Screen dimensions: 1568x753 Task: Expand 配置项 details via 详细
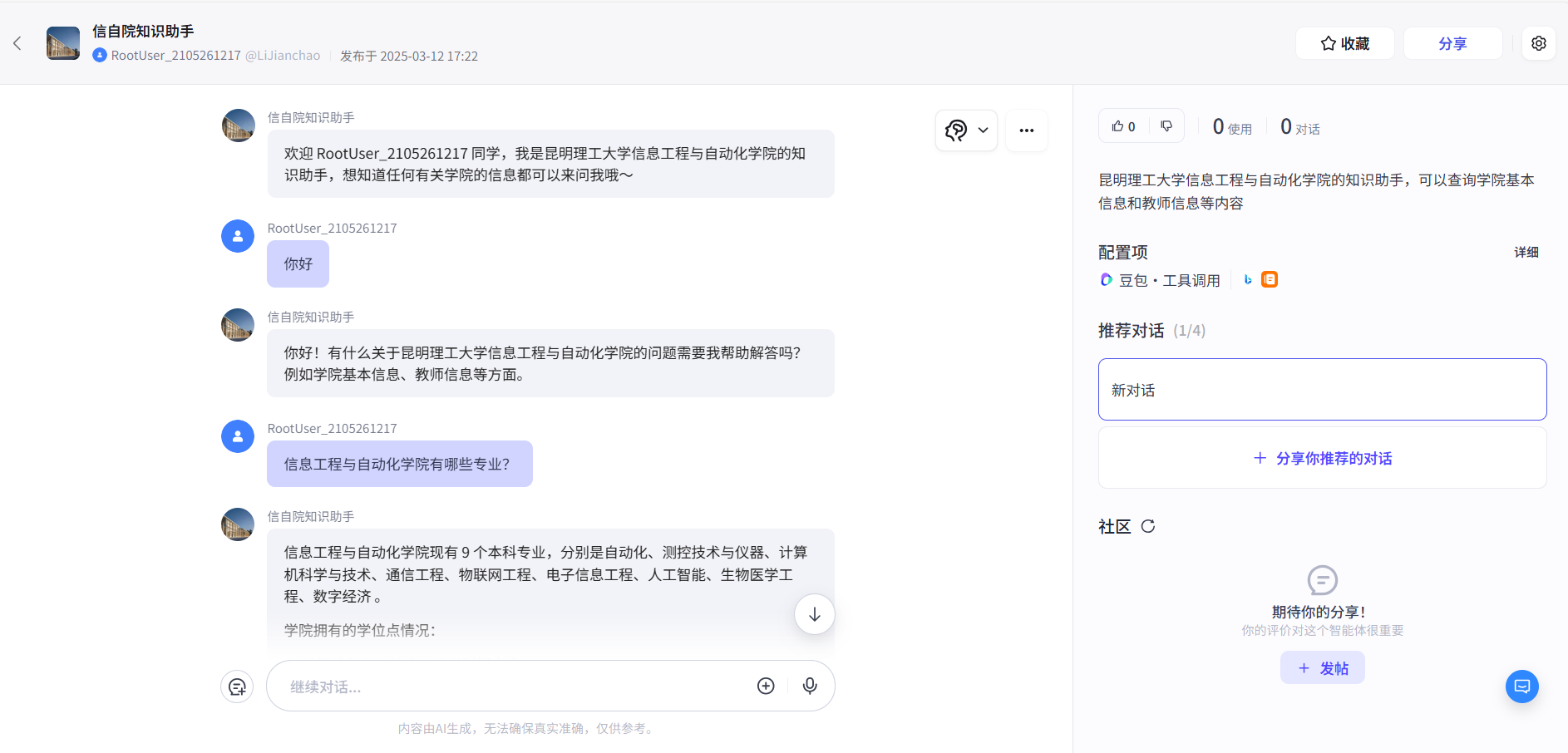point(1526,252)
